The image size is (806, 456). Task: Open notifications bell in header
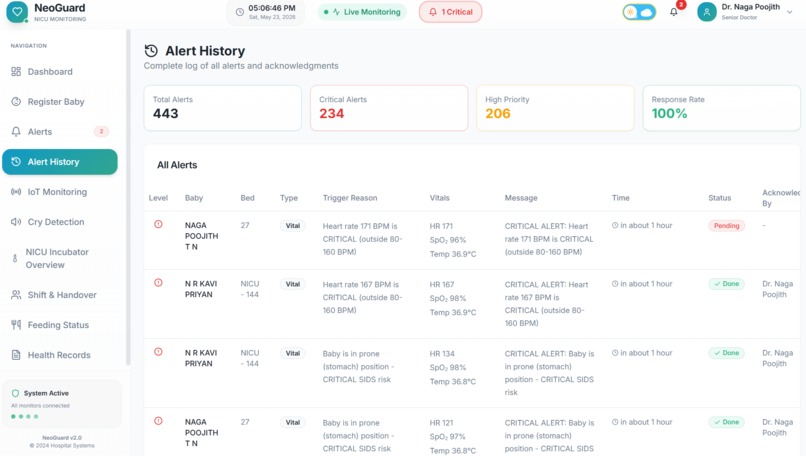pos(674,12)
